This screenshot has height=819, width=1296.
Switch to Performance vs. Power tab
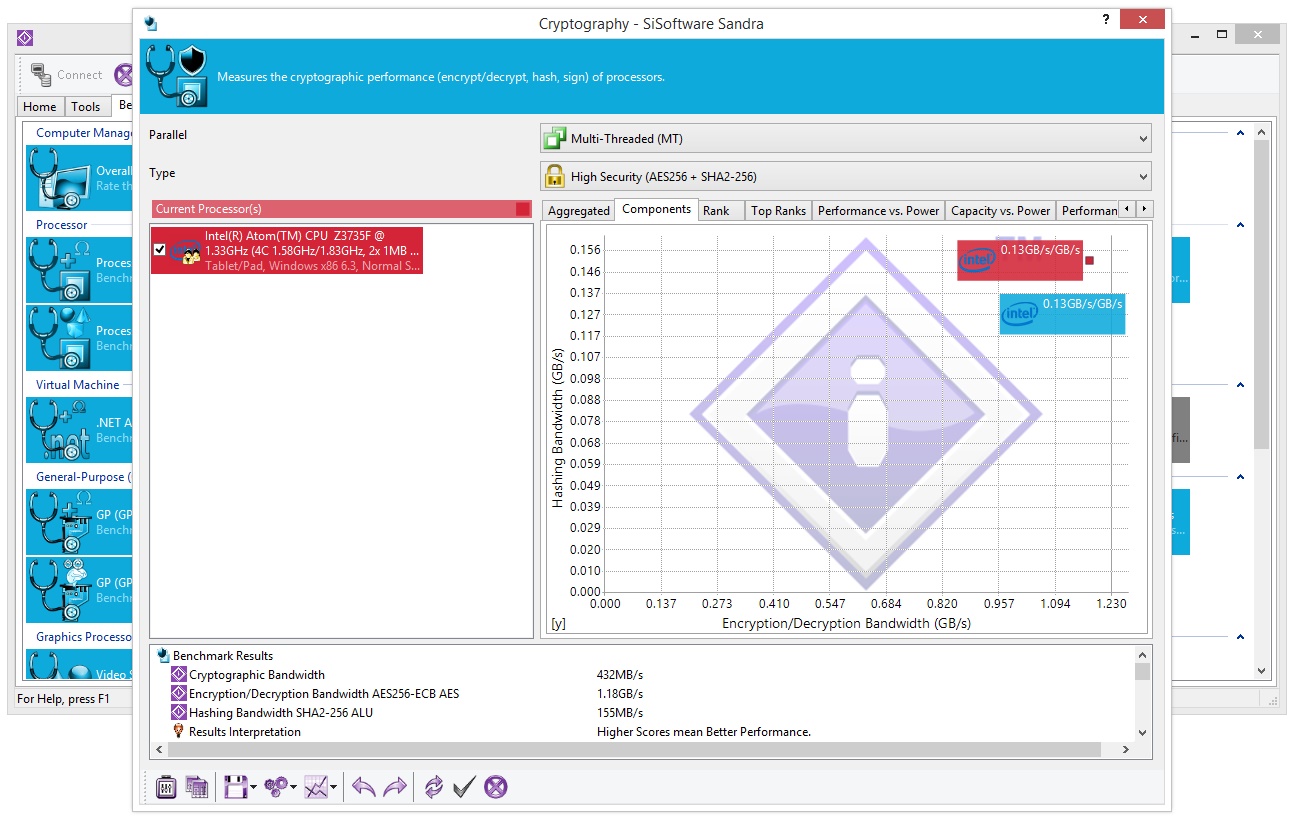coord(879,210)
